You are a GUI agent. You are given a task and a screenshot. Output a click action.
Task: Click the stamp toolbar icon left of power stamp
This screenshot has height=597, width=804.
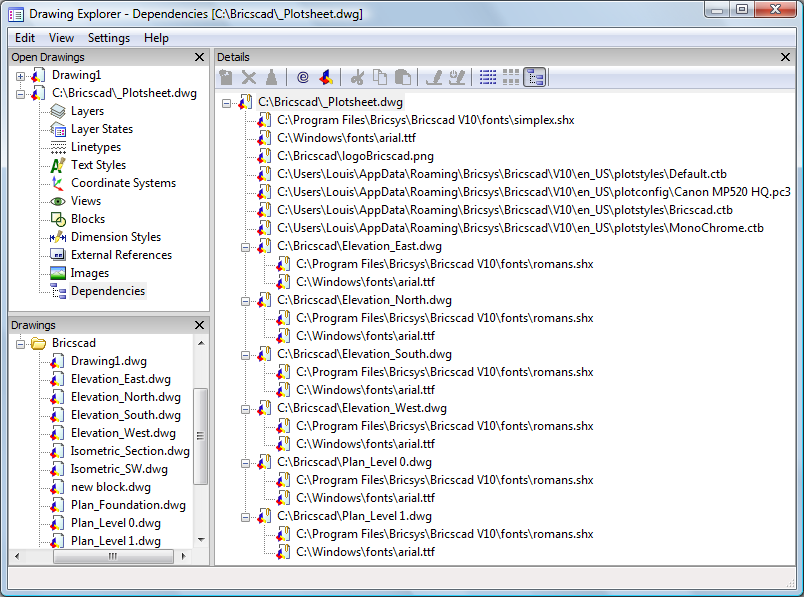pyautogui.click(x=434, y=77)
